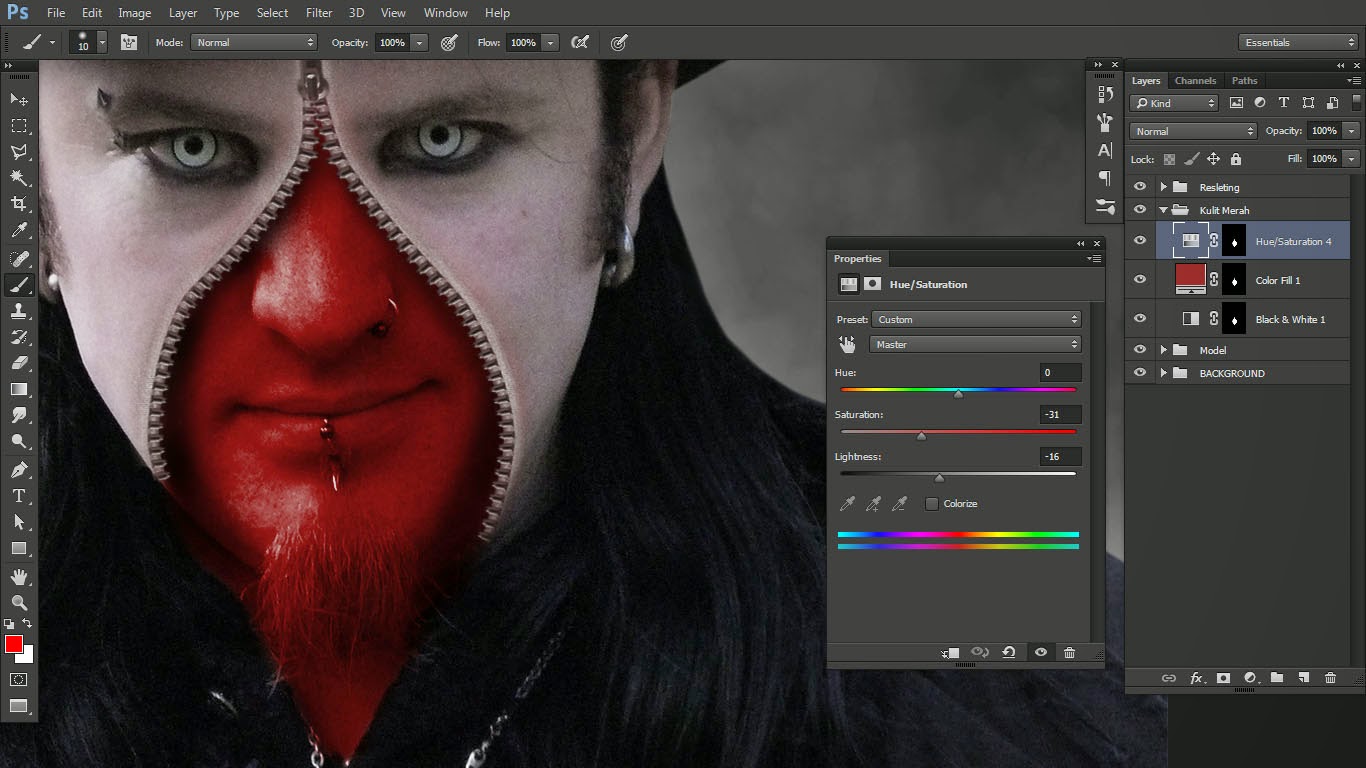Screen dimensions: 1366x768
Task: Open the Master channel dropdown
Action: click(x=976, y=344)
